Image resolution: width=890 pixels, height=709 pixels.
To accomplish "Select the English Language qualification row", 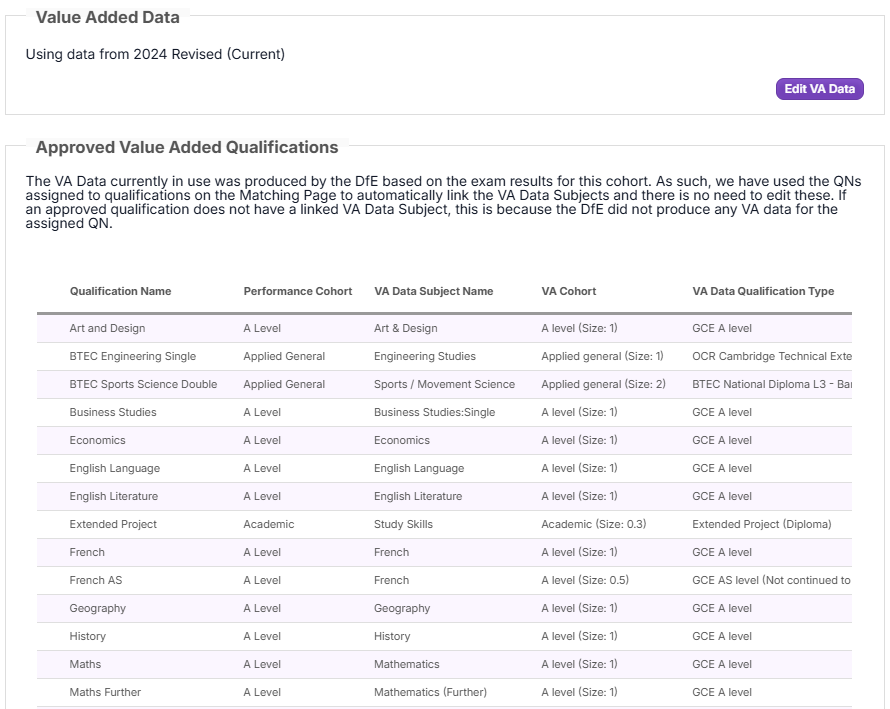I will point(444,468).
